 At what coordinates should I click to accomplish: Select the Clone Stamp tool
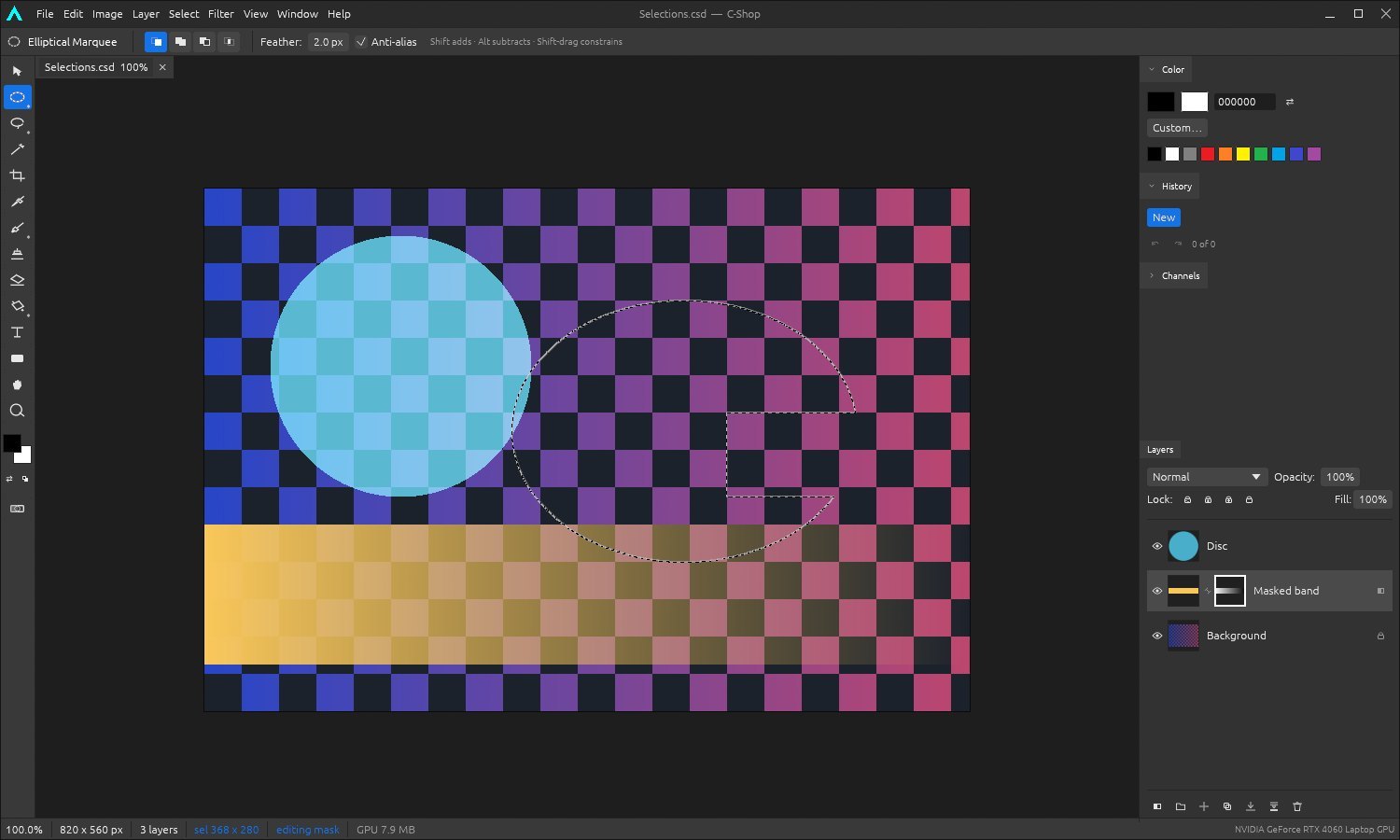coord(17,254)
